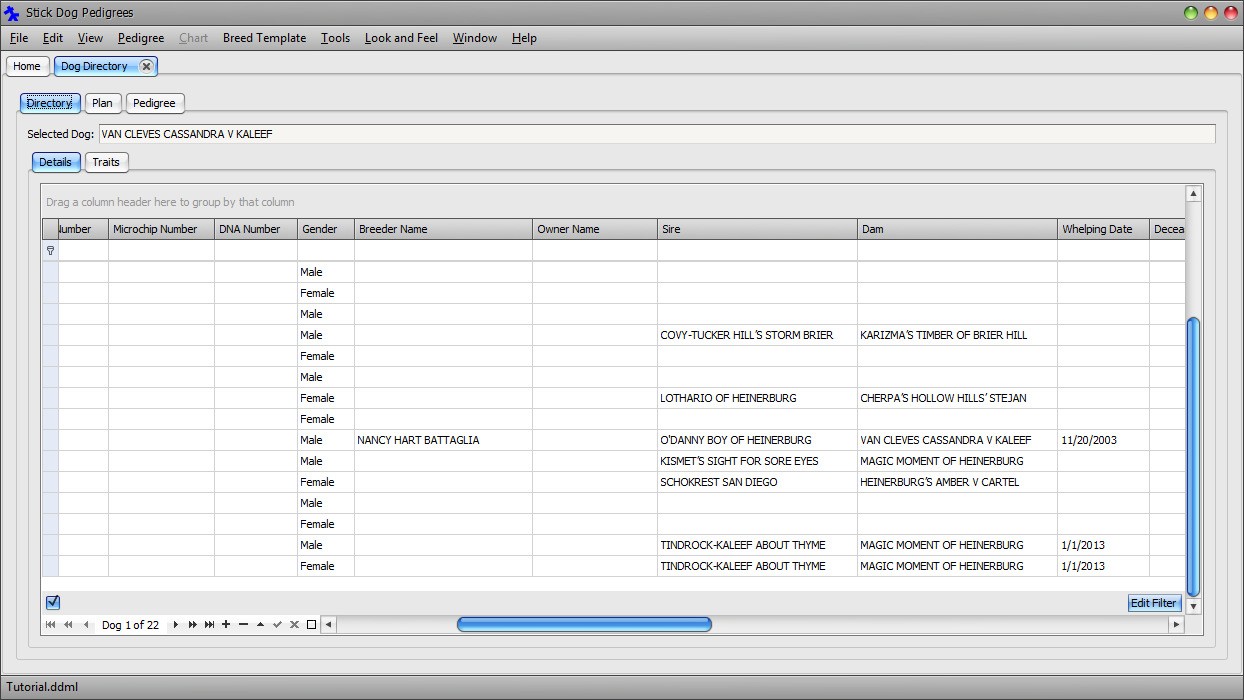Open the Pedigree menu
This screenshot has height=700, width=1244.
pos(140,38)
